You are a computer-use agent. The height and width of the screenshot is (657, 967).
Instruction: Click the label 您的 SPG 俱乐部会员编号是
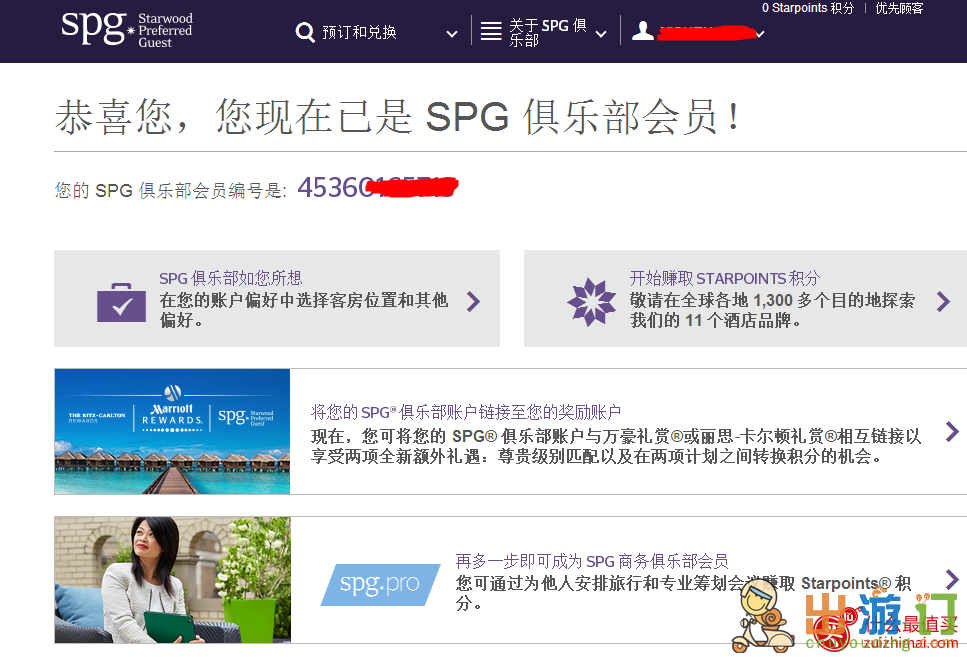[x=171, y=190]
